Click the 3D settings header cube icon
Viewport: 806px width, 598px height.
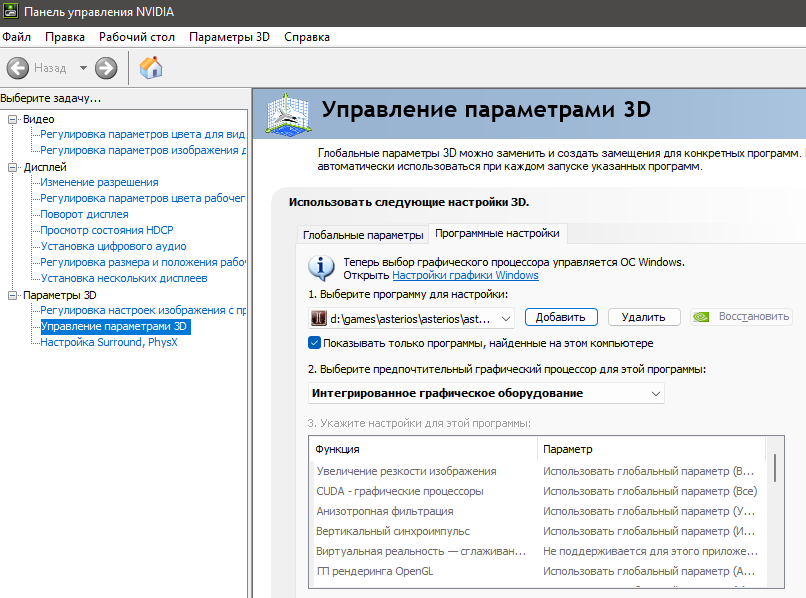(x=288, y=114)
